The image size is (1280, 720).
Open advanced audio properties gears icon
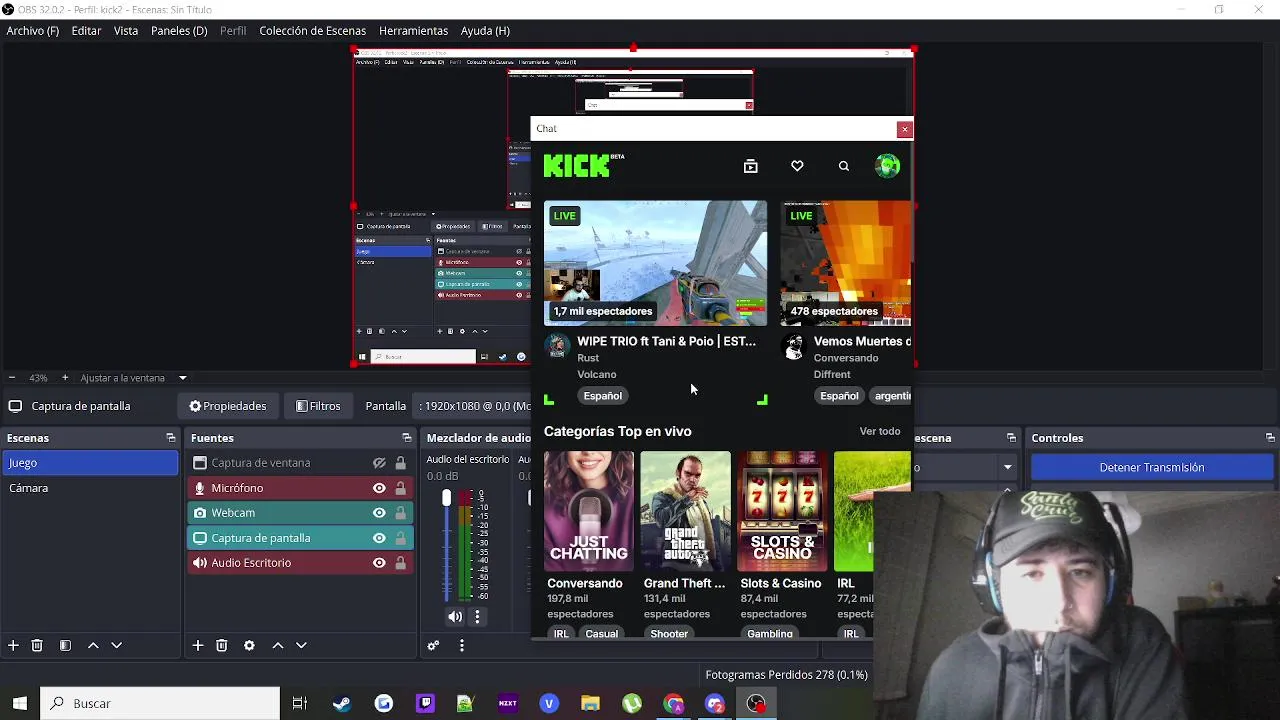433,645
